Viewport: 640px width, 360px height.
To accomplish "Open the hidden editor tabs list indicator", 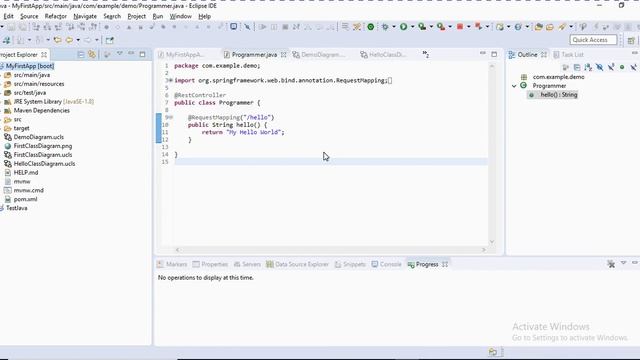I will click(426, 55).
